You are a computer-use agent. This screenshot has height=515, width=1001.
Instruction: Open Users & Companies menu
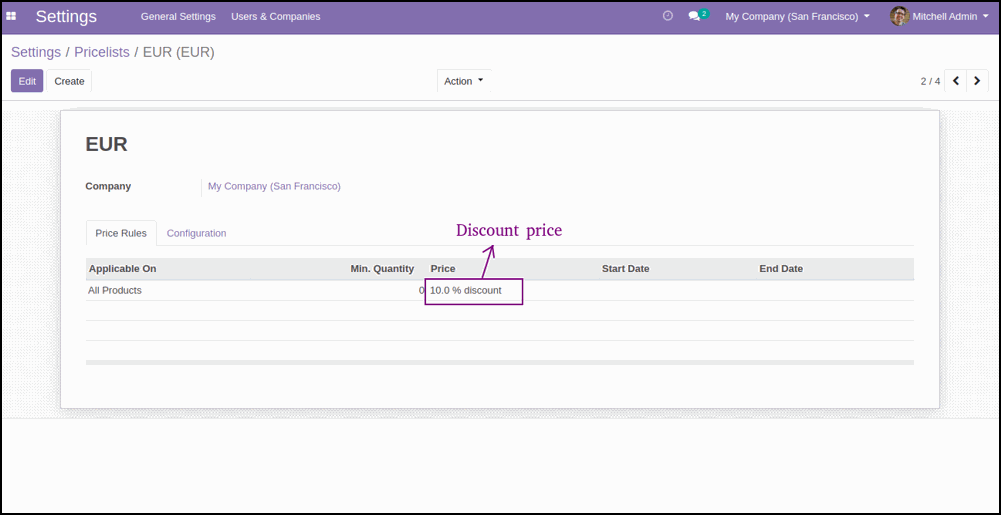(x=276, y=17)
